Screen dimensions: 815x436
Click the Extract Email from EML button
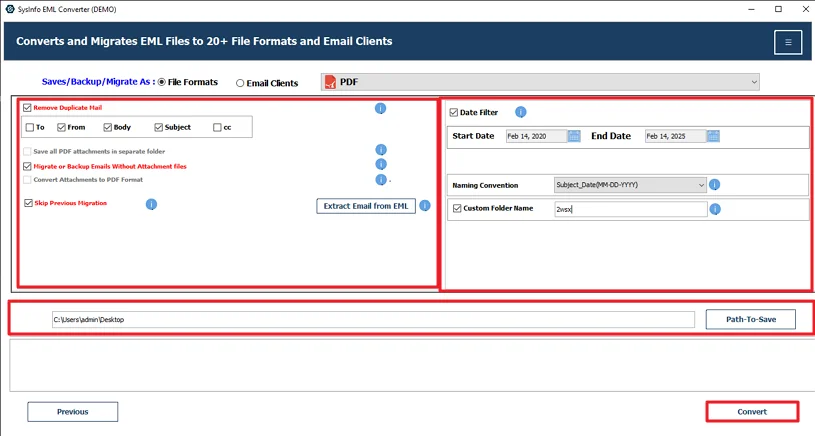366,206
